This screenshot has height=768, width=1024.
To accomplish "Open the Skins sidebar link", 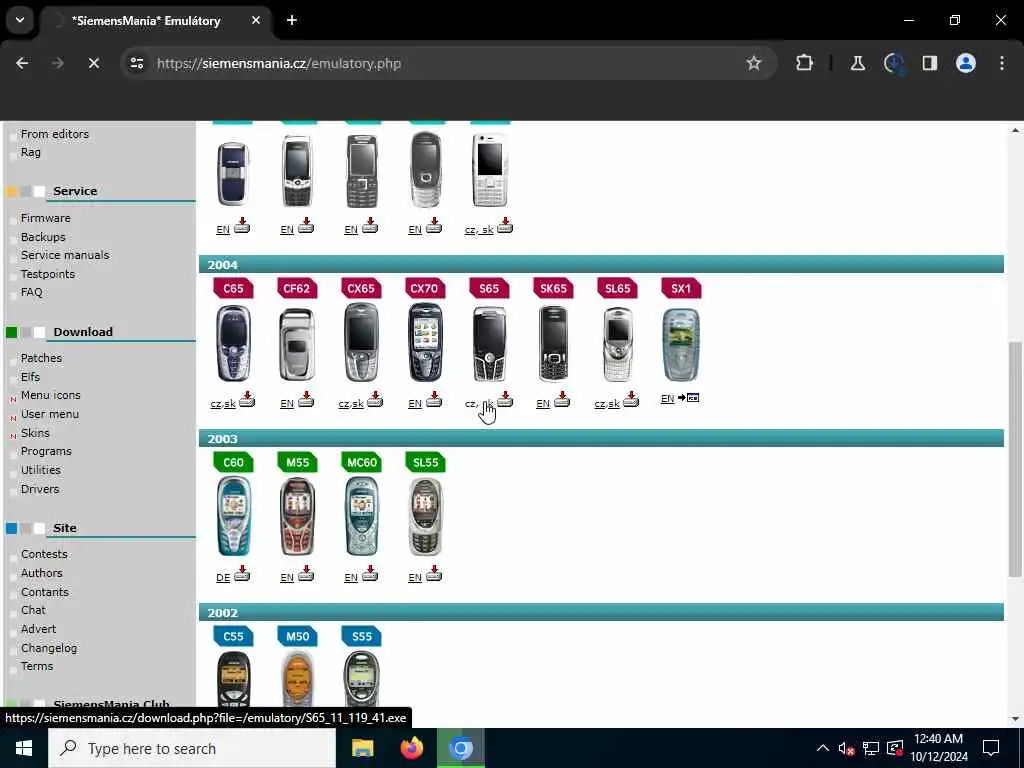I will tap(35, 433).
